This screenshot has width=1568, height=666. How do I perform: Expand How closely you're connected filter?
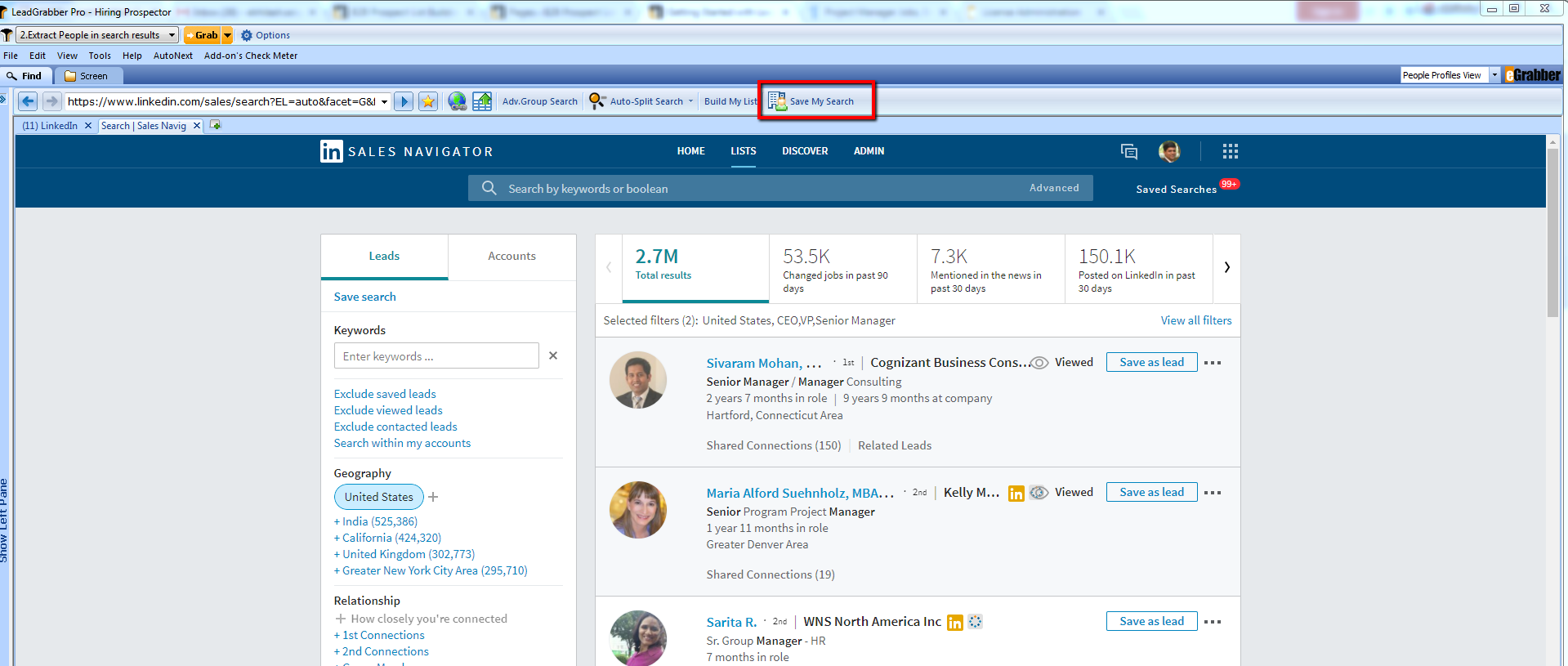421,619
